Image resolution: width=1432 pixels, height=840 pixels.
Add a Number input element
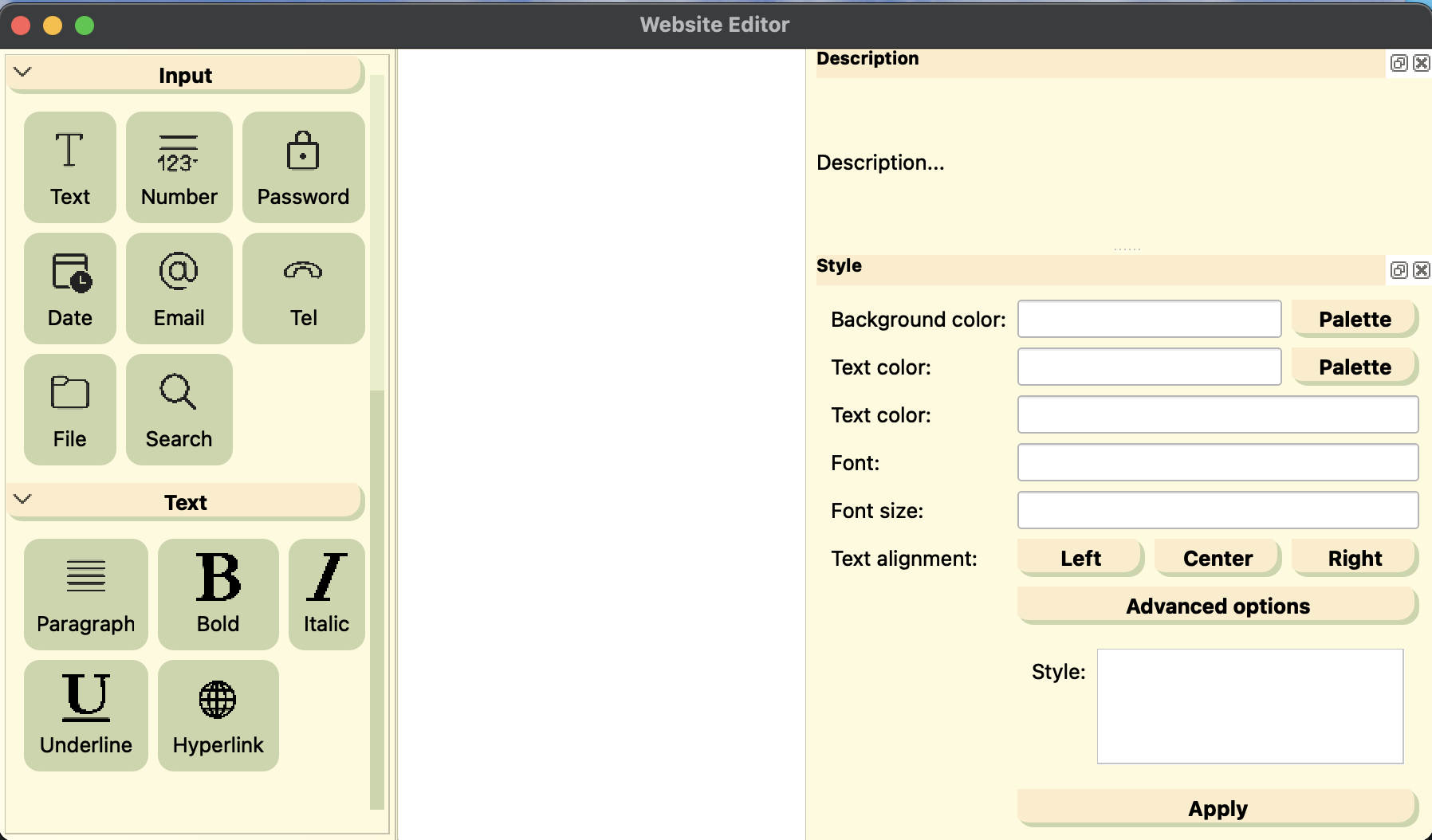pos(179,167)
